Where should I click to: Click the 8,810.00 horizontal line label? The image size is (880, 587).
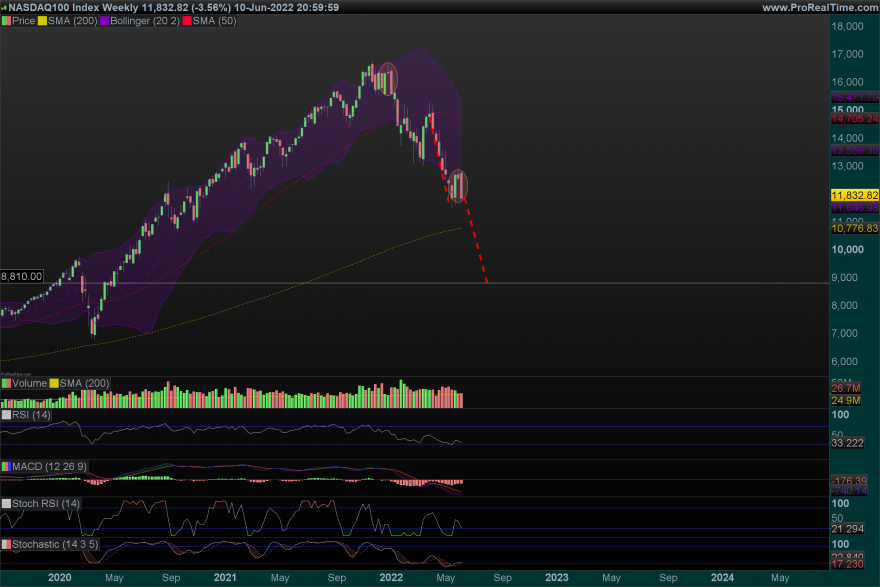click(x=21, y=276)
